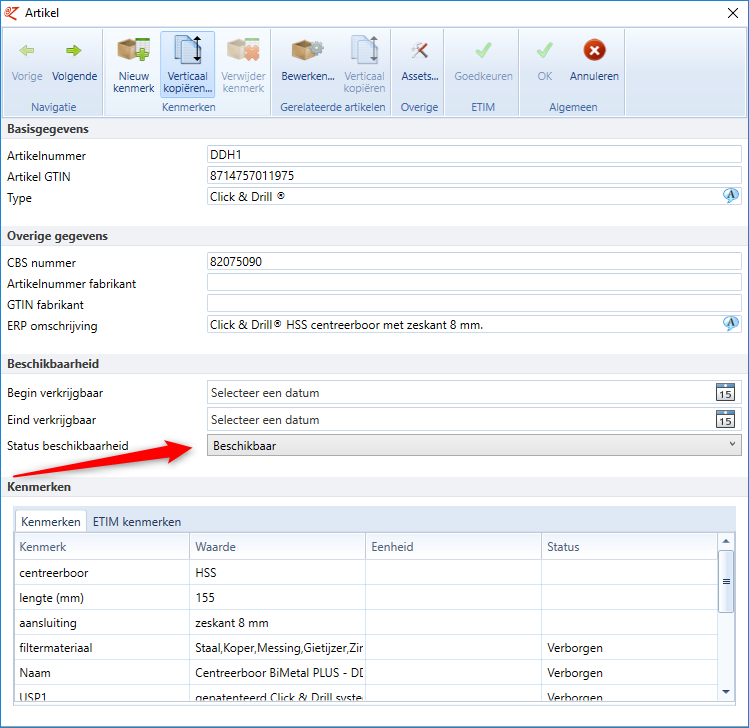Close the Artikel window

point(733,13)
